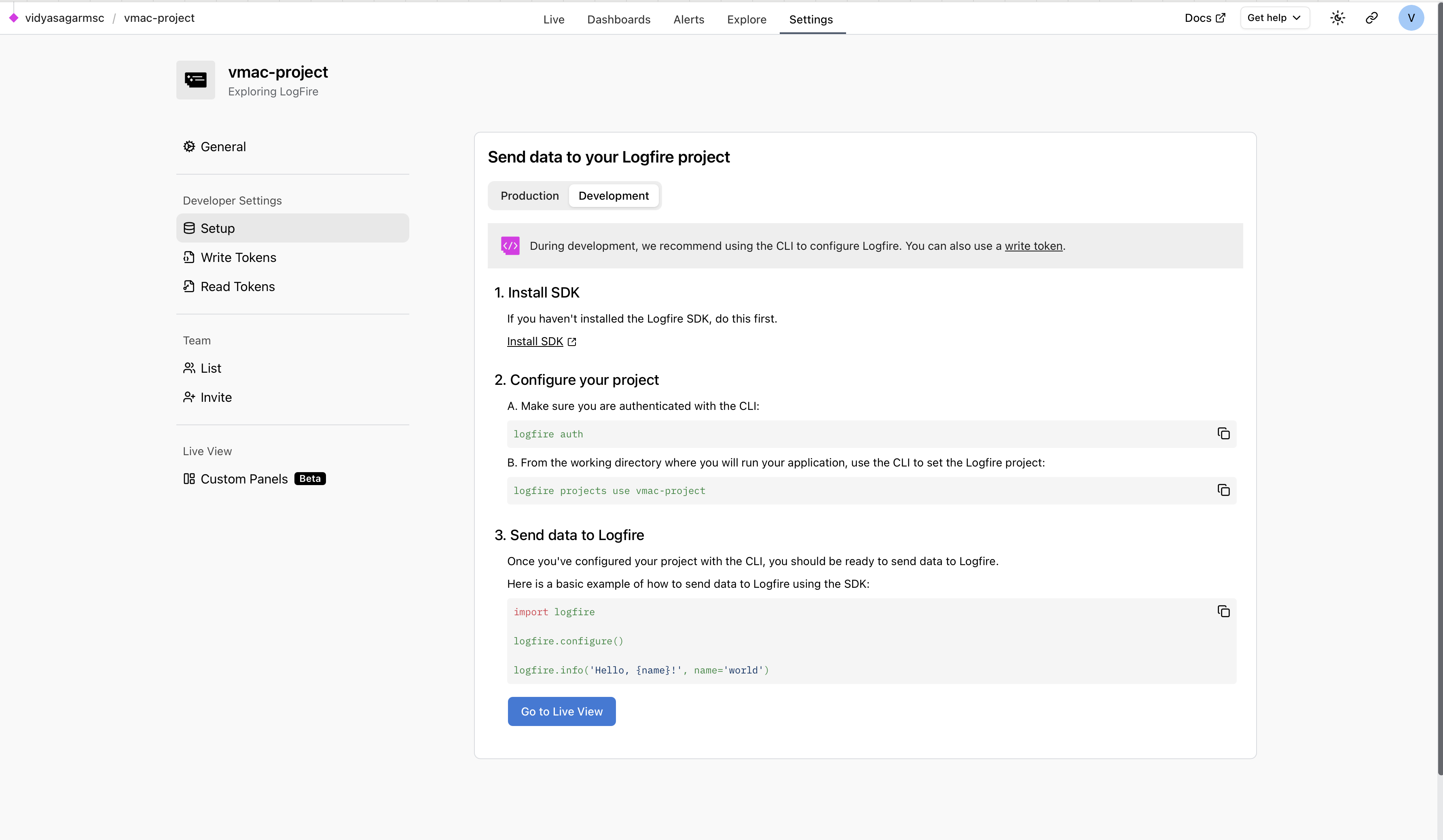Expand the Get help dropdown
This screenshot has height=840, width=1443.
(x=1274, y=18)
